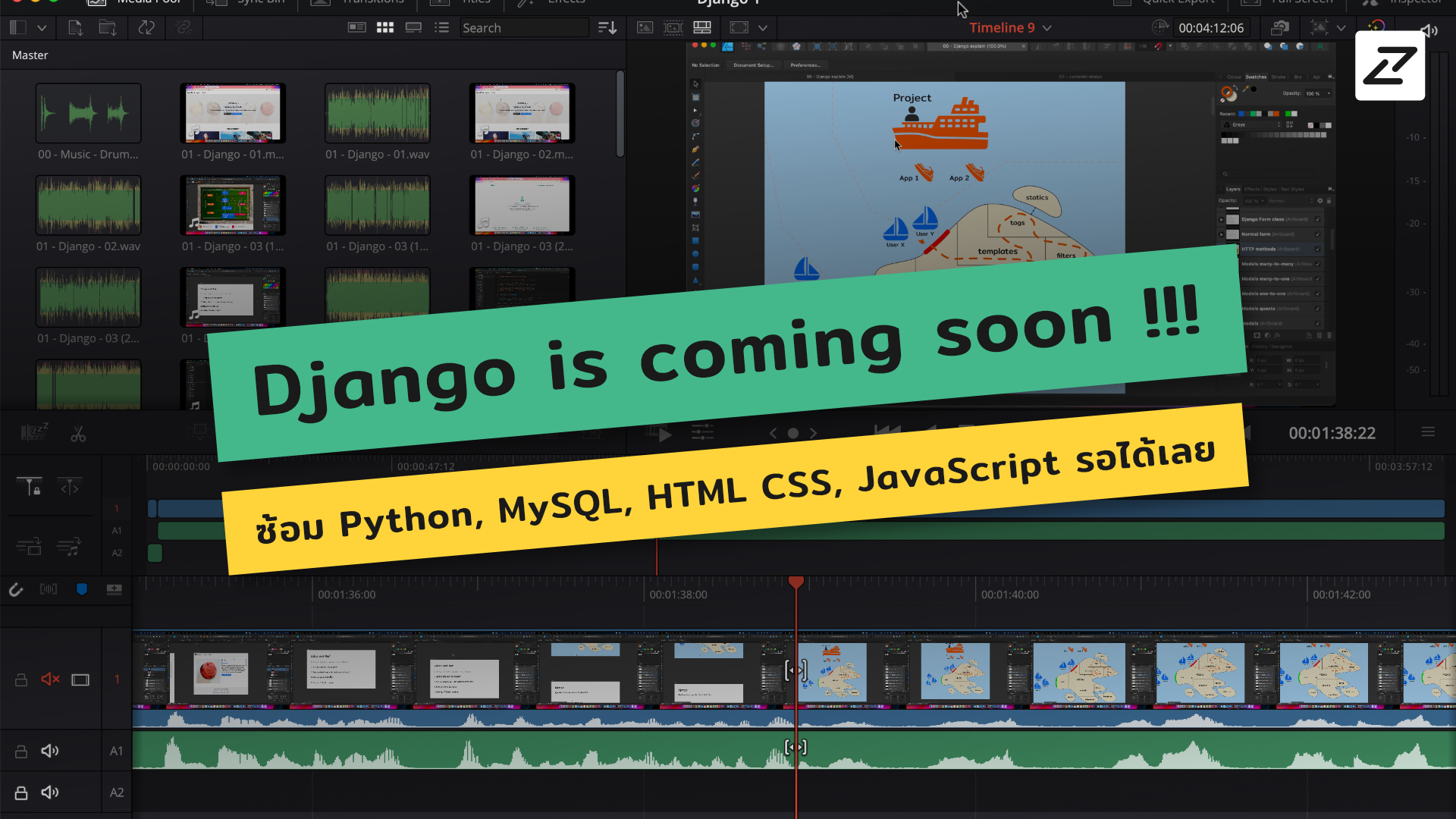Open dropdown next to safe area icon
The height and width of the screenshot is (819, 1456).
pos(1341,28)
